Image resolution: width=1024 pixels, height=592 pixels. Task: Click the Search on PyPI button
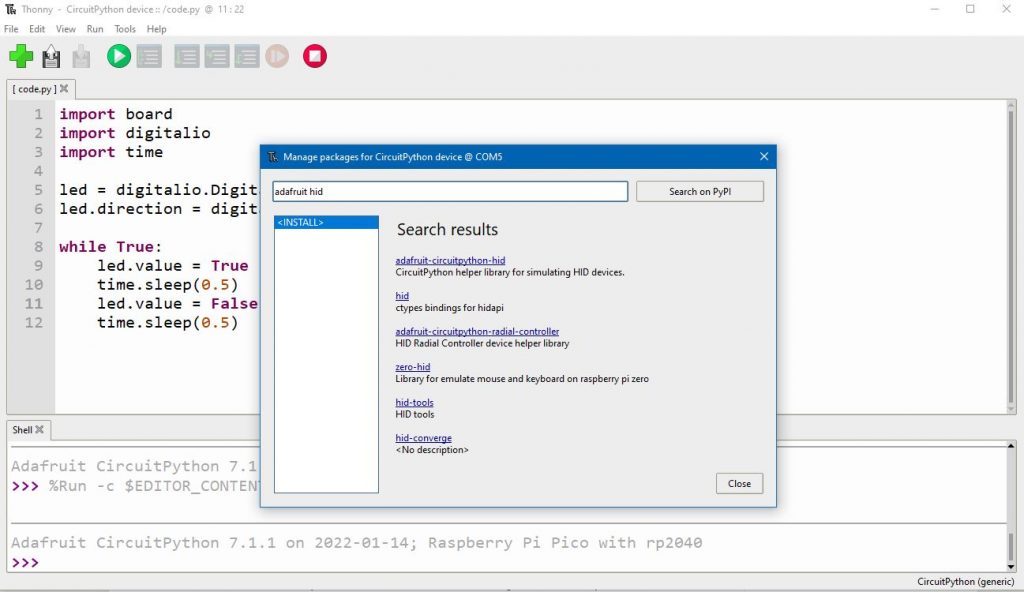coord(699,191)
